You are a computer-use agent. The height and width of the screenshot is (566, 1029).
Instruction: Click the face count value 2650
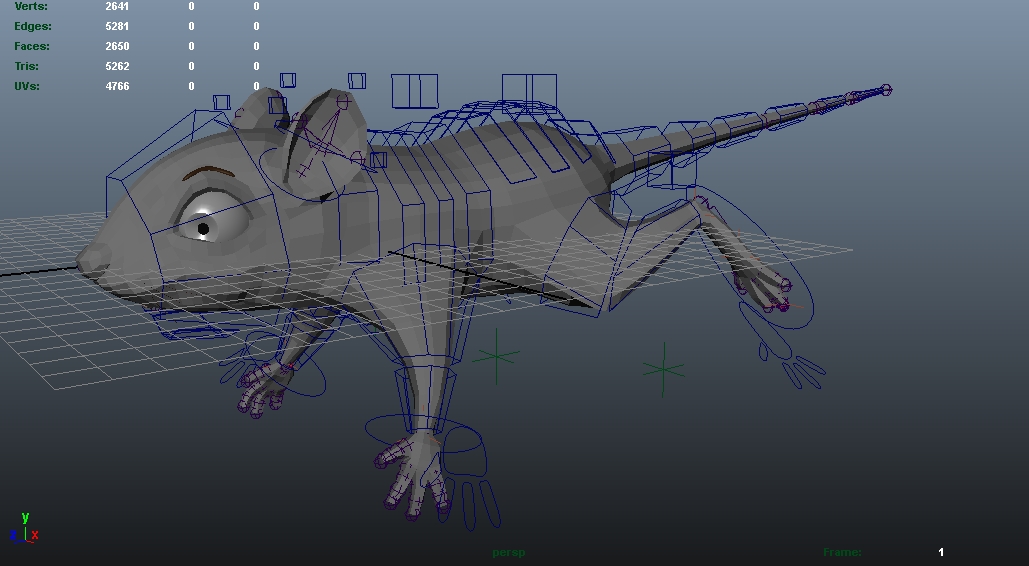pos(117,46)
